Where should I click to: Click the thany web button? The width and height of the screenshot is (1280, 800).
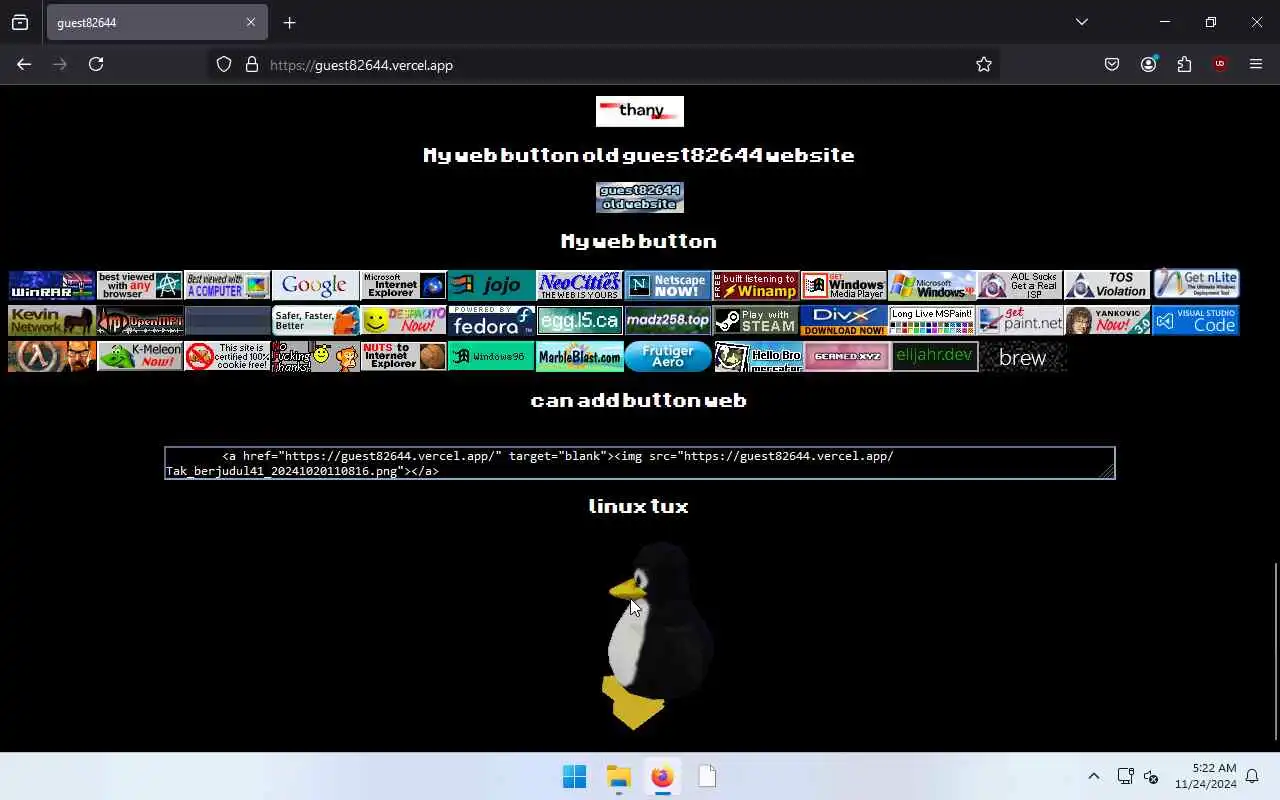click(640, 111)
